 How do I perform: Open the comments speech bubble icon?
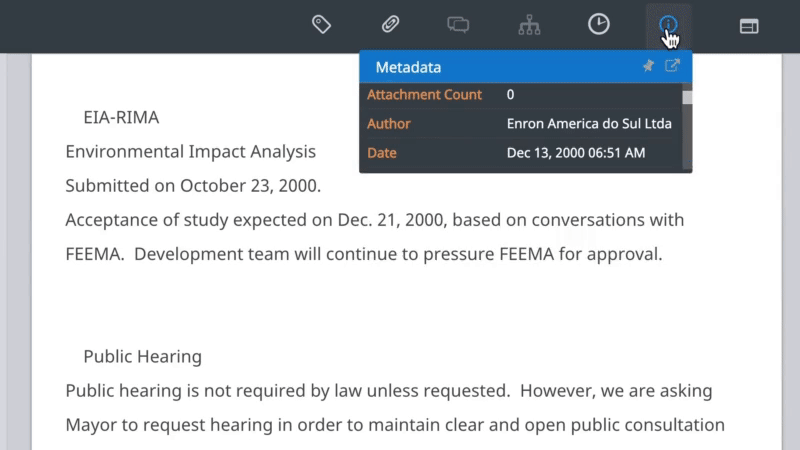coord(458,24)
